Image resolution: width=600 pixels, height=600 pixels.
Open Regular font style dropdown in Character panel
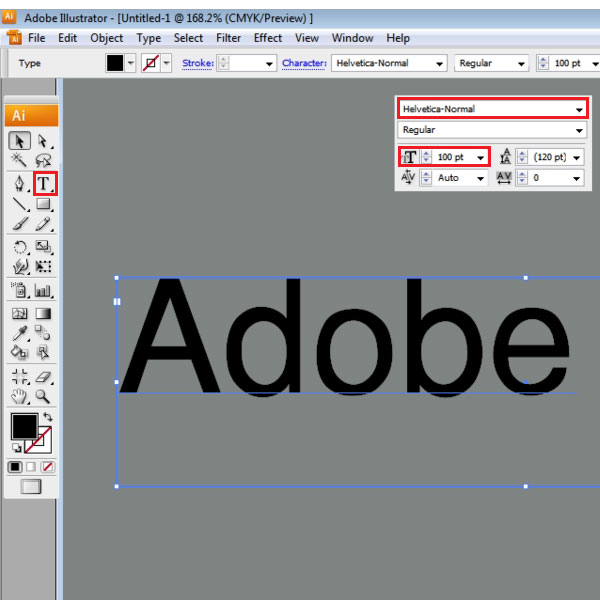[x=579, y=131]
